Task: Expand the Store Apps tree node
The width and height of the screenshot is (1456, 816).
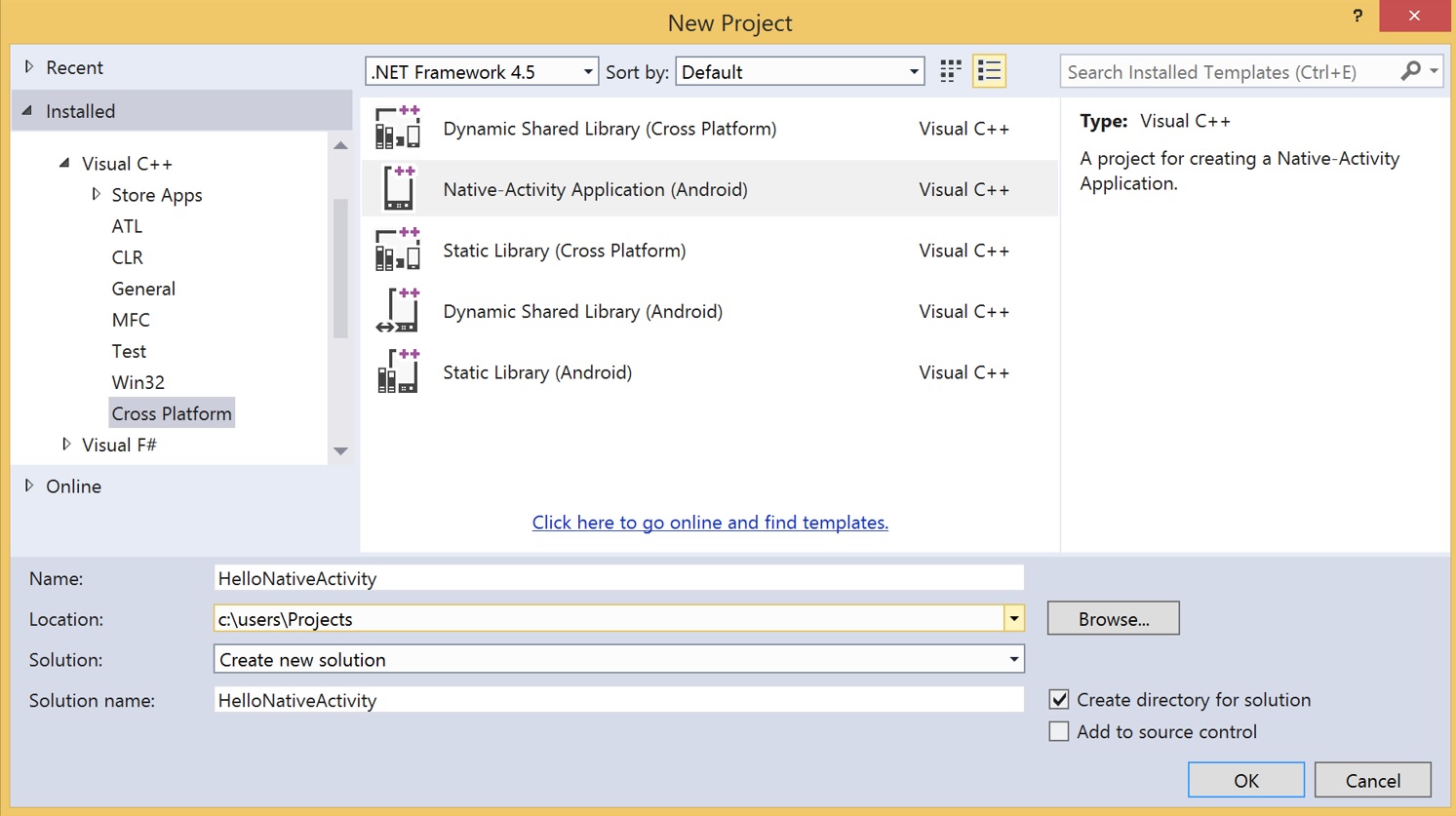Action: (x=96, y=195)
